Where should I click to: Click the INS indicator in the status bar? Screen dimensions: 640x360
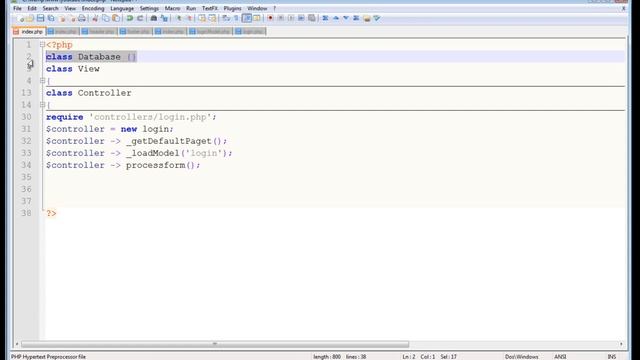tap(611, 357)
